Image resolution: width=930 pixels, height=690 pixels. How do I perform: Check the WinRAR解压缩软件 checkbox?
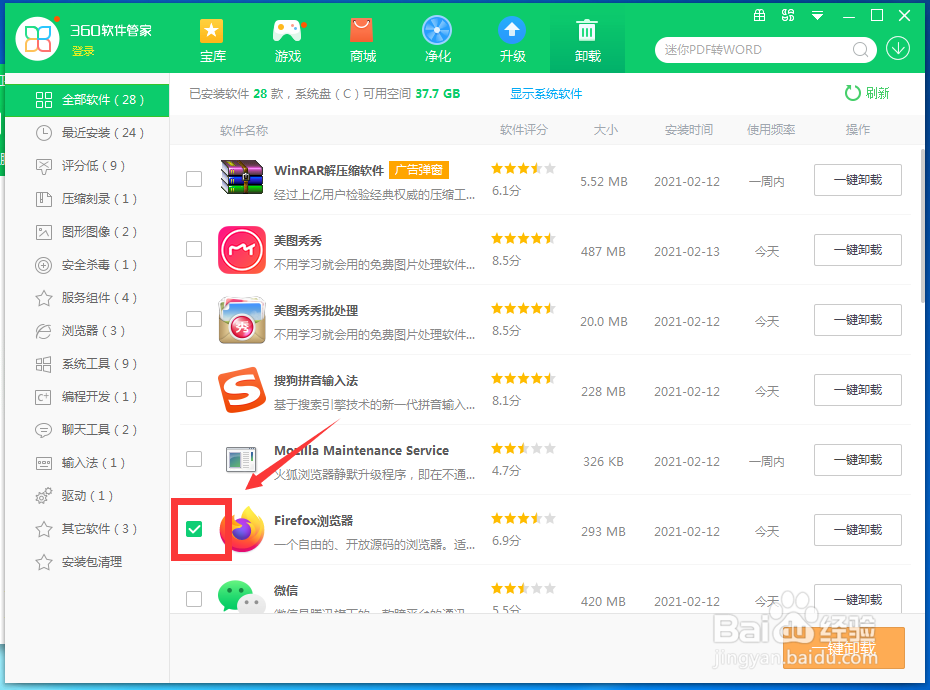tap(194, 179)
